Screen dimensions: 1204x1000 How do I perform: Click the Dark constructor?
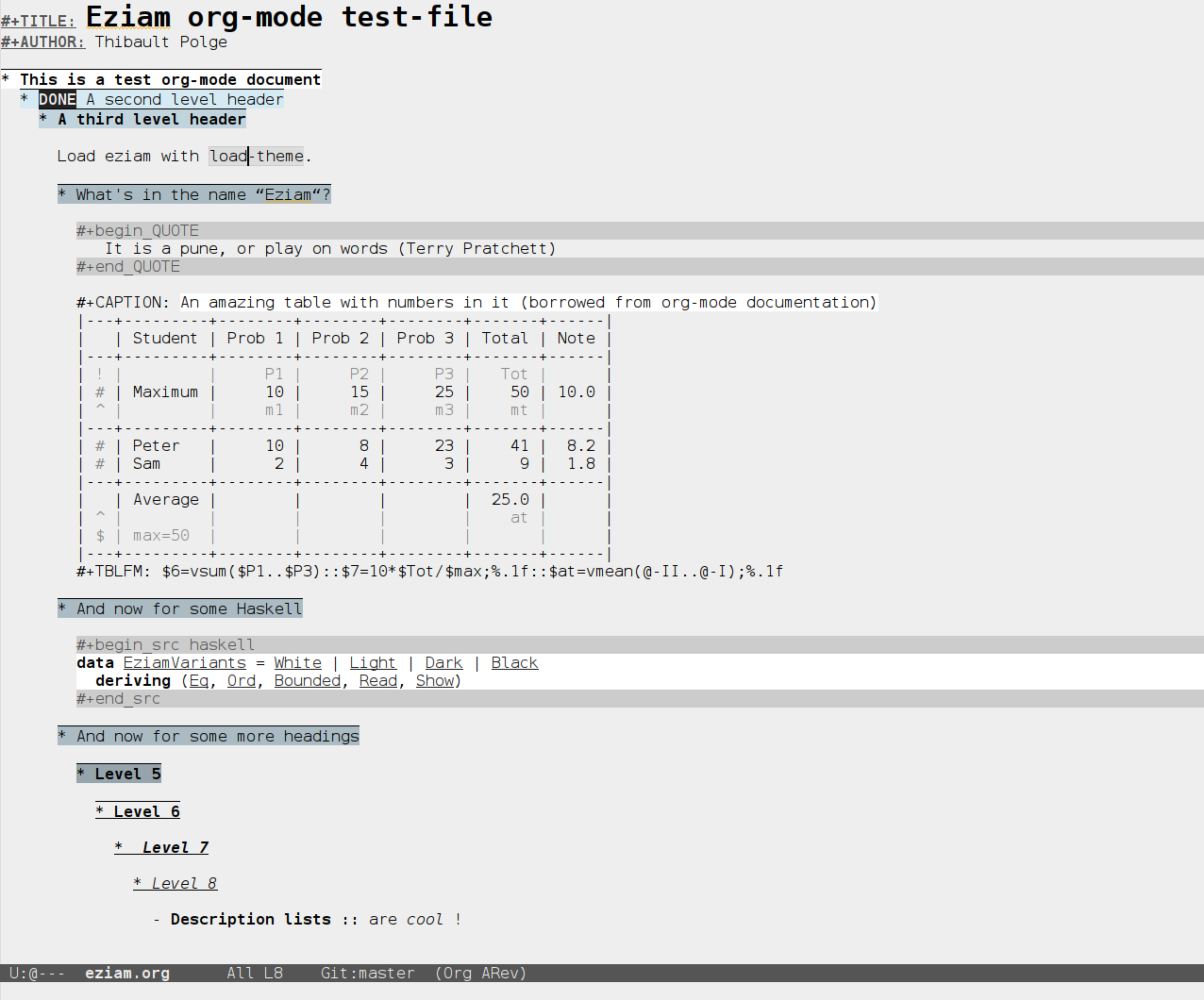444,663
